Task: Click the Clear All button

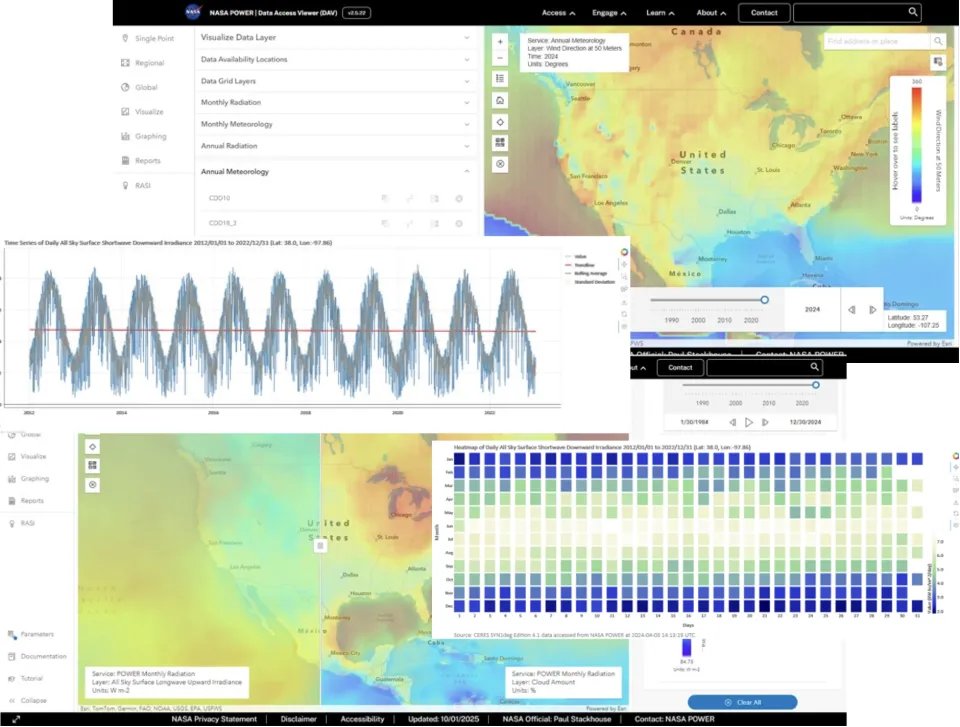Action: (x=743, y=703)
